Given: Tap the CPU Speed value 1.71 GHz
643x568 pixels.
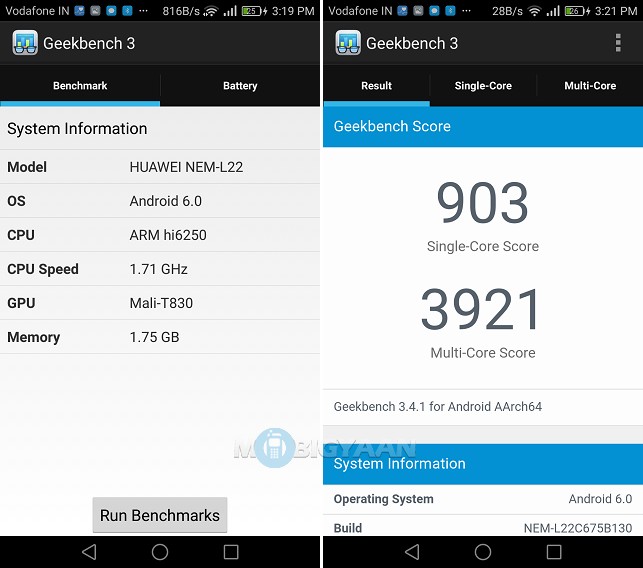Looking at the screenshot, I should click(159, 269).
